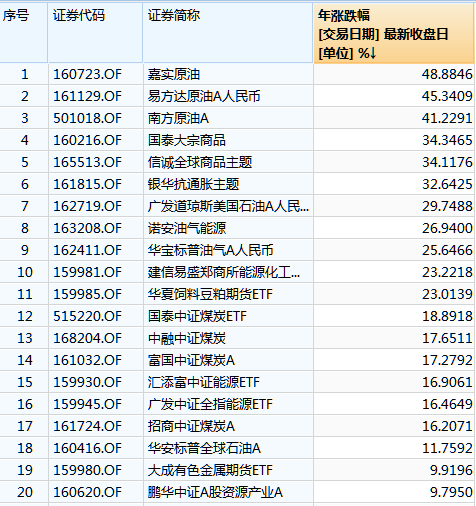
Task: Select fund code 160416.OF
Action: pos(88,448)
